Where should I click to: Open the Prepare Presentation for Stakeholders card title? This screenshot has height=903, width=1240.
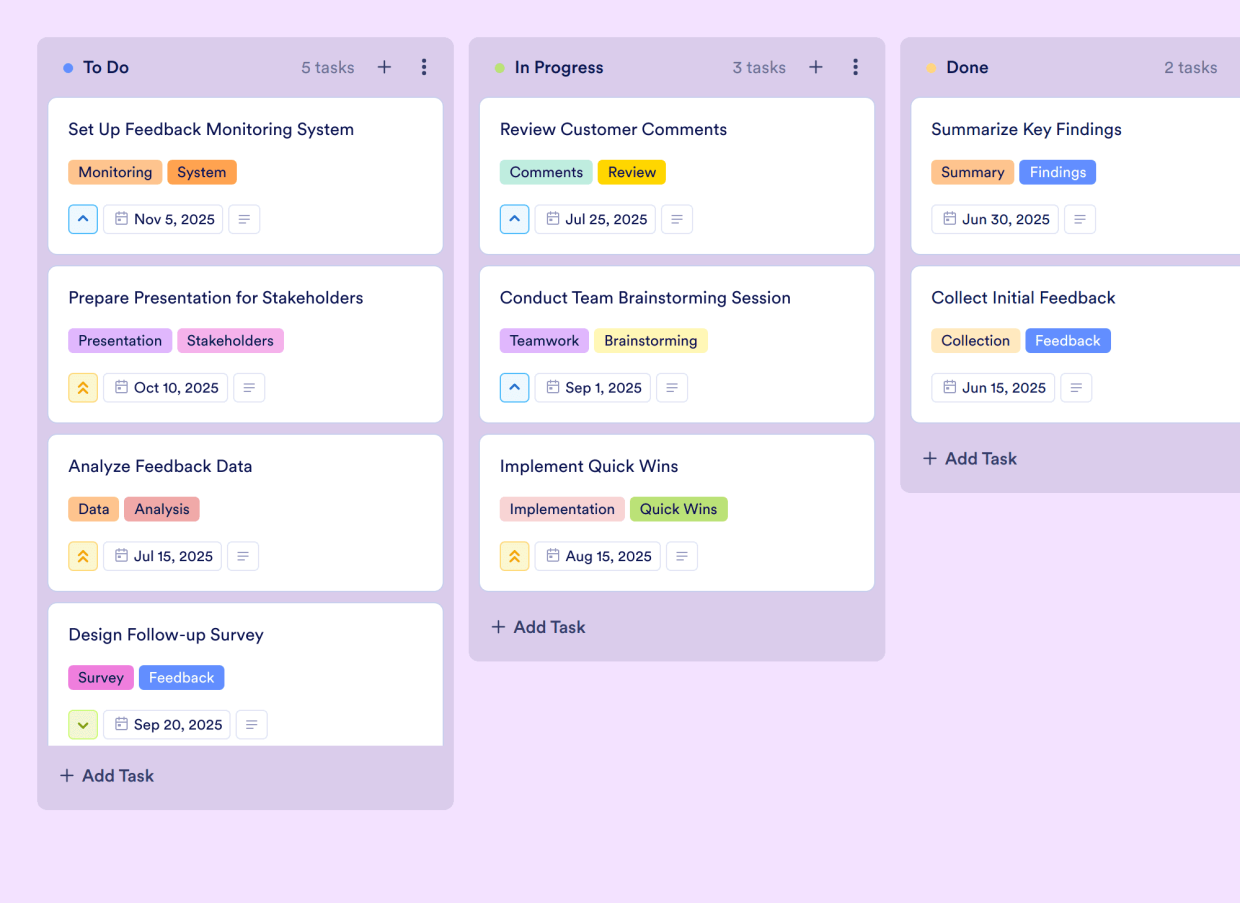click(x=215, y=298)
